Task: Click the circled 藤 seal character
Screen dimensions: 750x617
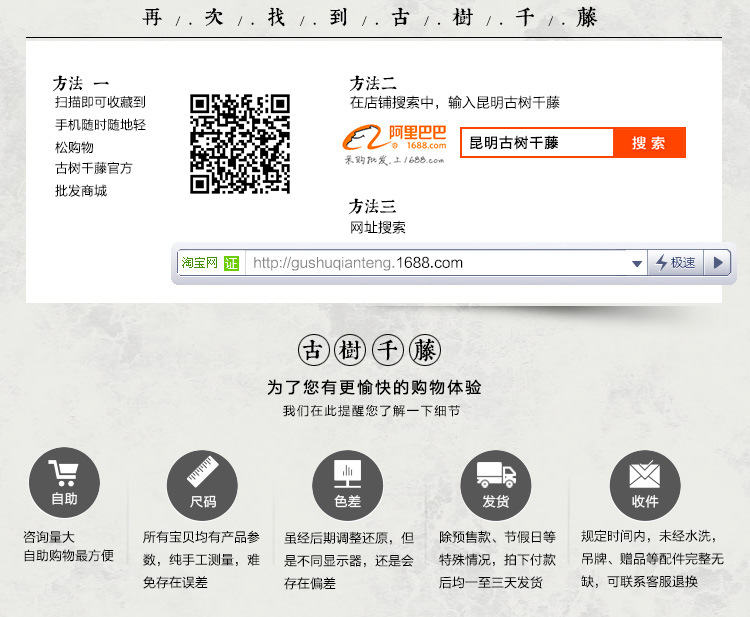Action: (x=425, y=350)
